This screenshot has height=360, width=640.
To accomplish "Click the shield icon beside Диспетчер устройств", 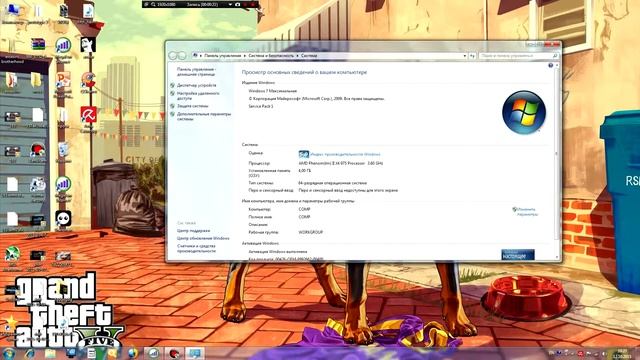I will coord(172,85).
